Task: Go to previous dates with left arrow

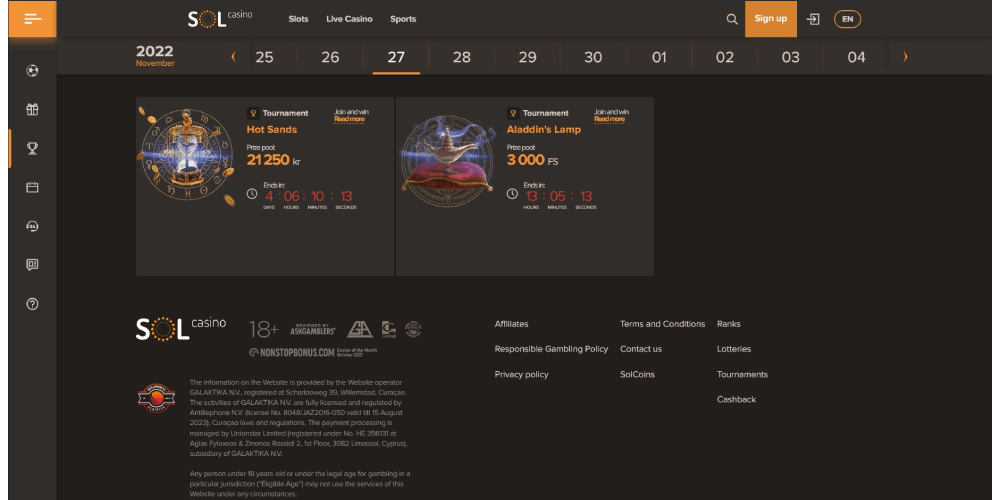Action: (x=233, y=57)
